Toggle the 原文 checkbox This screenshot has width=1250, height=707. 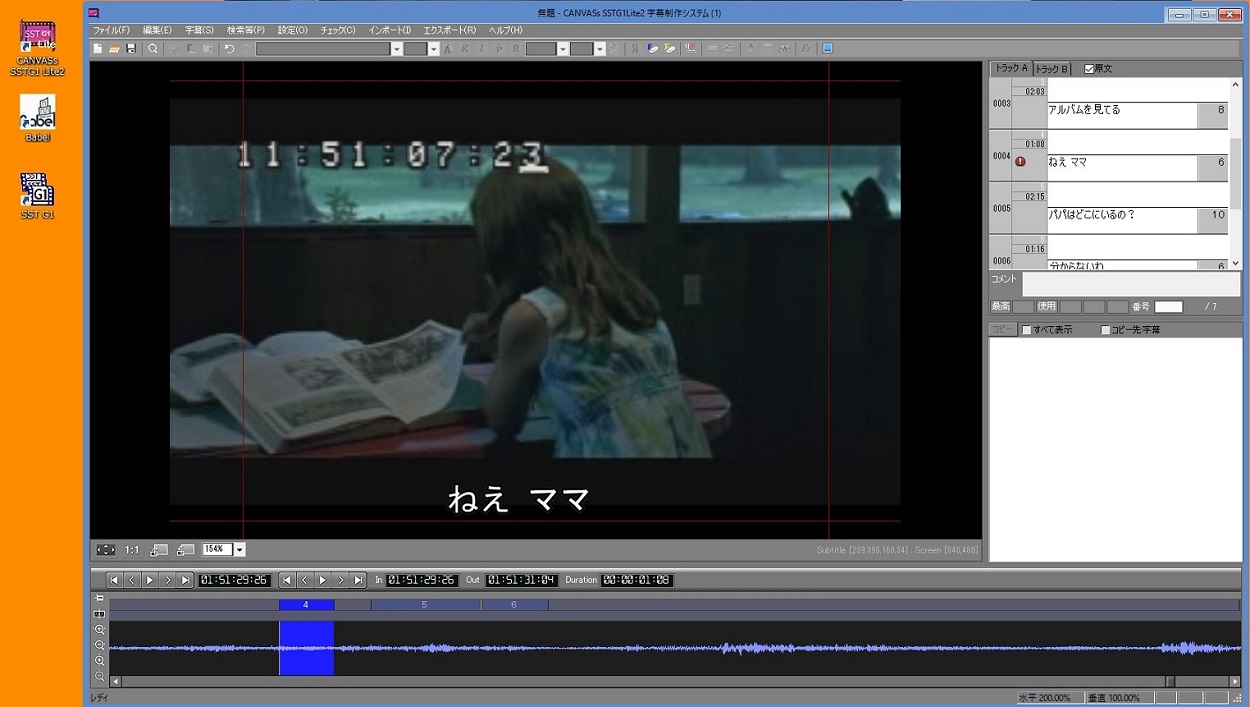pos(1089,69)
